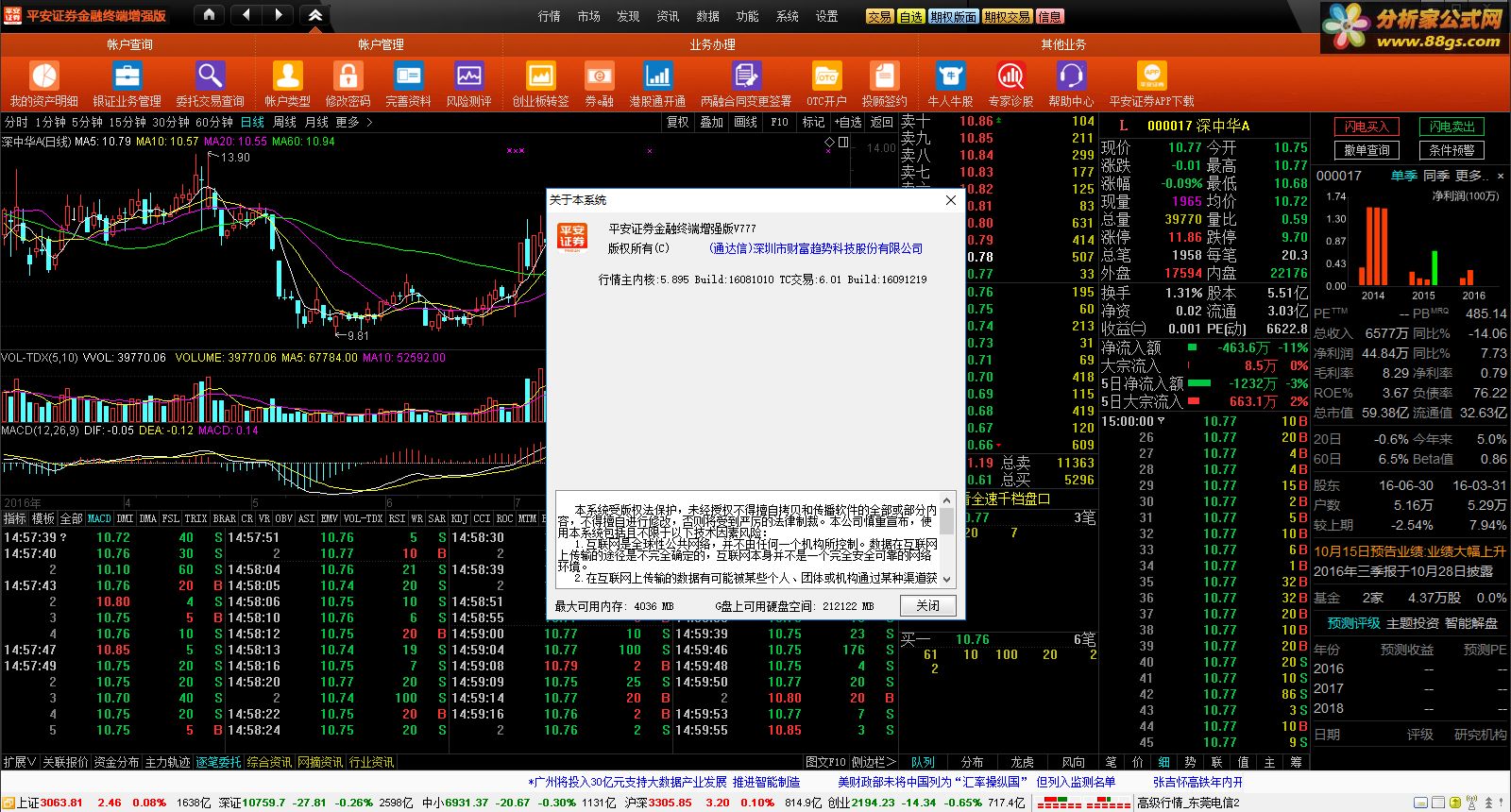Select 队列 bottom tab
The image size is (1511, 812).
[x=923, y=762]
